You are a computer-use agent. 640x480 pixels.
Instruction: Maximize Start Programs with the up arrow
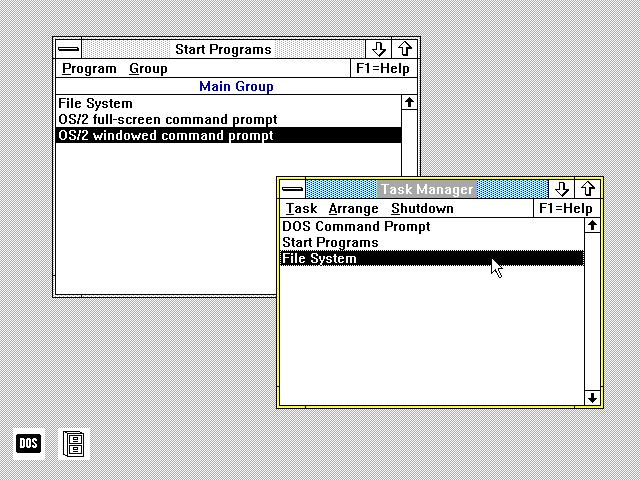point(404,49)
